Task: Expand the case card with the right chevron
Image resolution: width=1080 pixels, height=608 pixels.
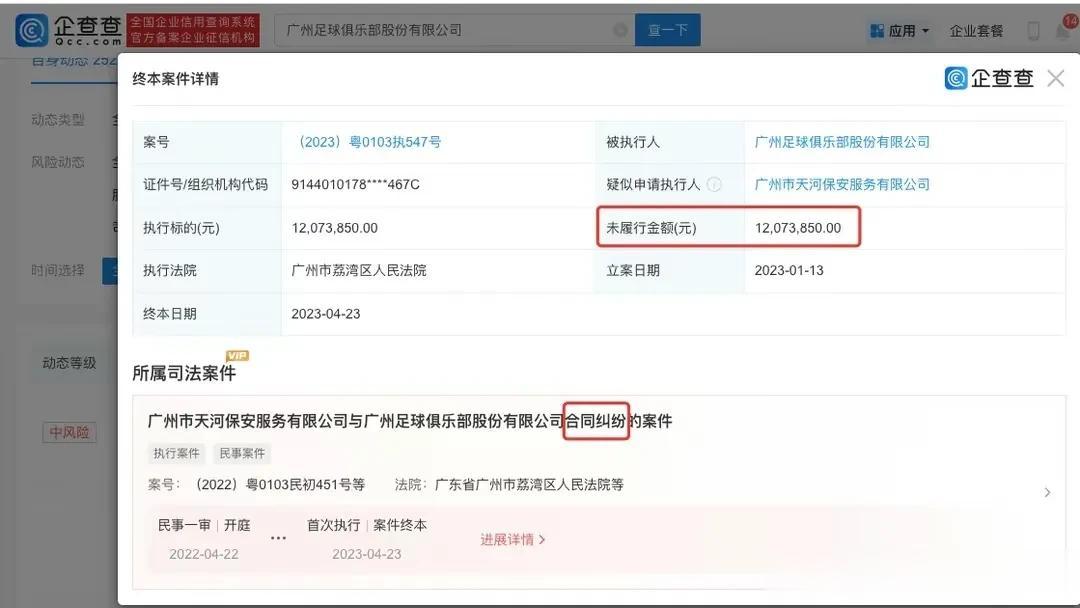Action: (x=1047, y=492)
